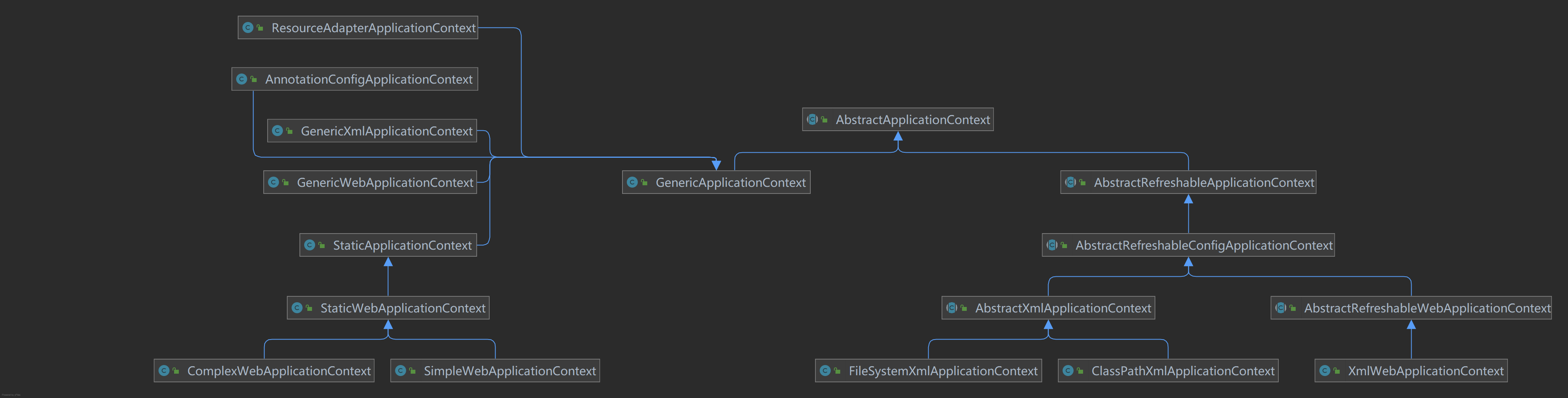Click class icon of GenericWebApplicationContext
Image resolution: width=1568 pixels, height=398 pixels.
click(273, 182)
